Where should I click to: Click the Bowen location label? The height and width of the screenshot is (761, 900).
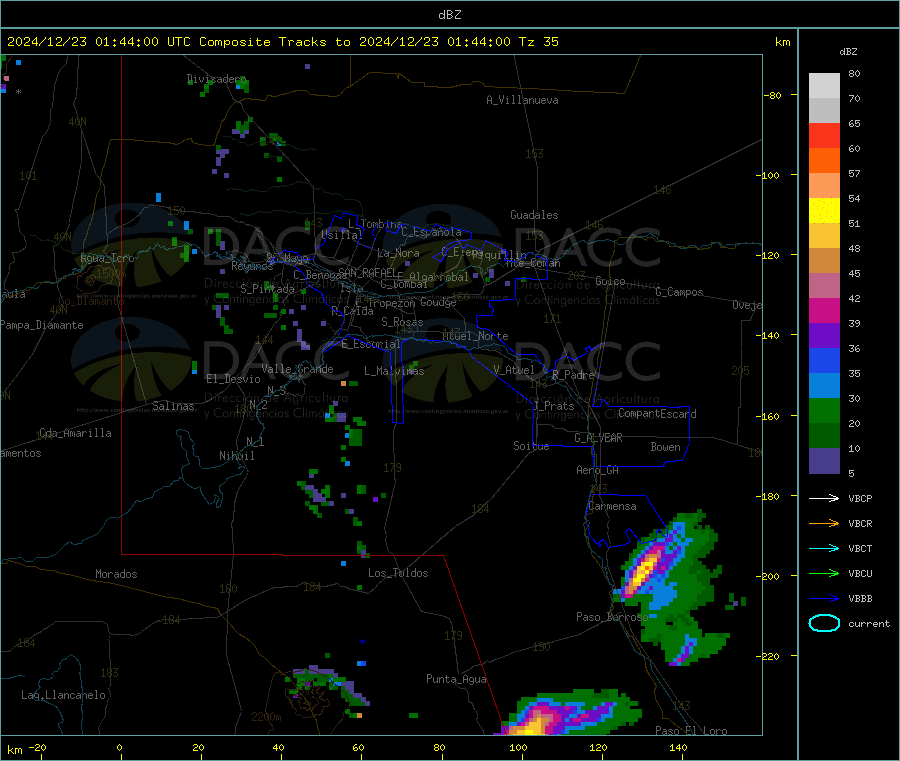tap(665, 447)
